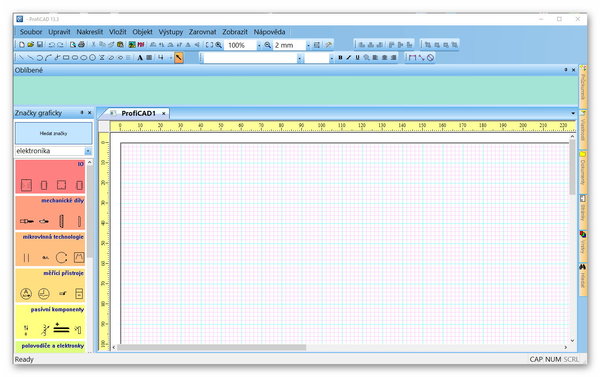Open the Objekt menu

[142, 32]
